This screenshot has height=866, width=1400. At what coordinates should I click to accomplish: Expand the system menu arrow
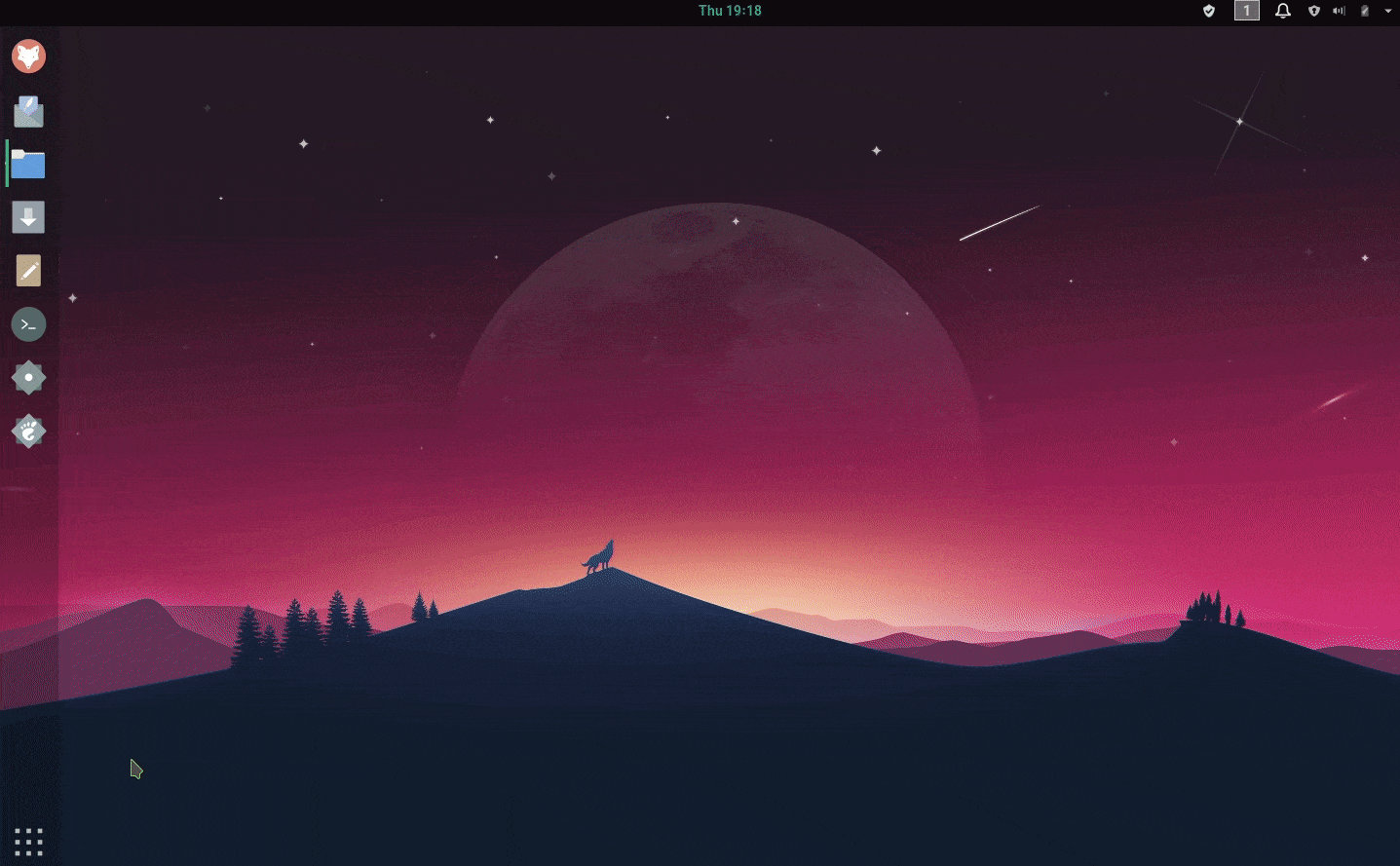[1388, 11]
